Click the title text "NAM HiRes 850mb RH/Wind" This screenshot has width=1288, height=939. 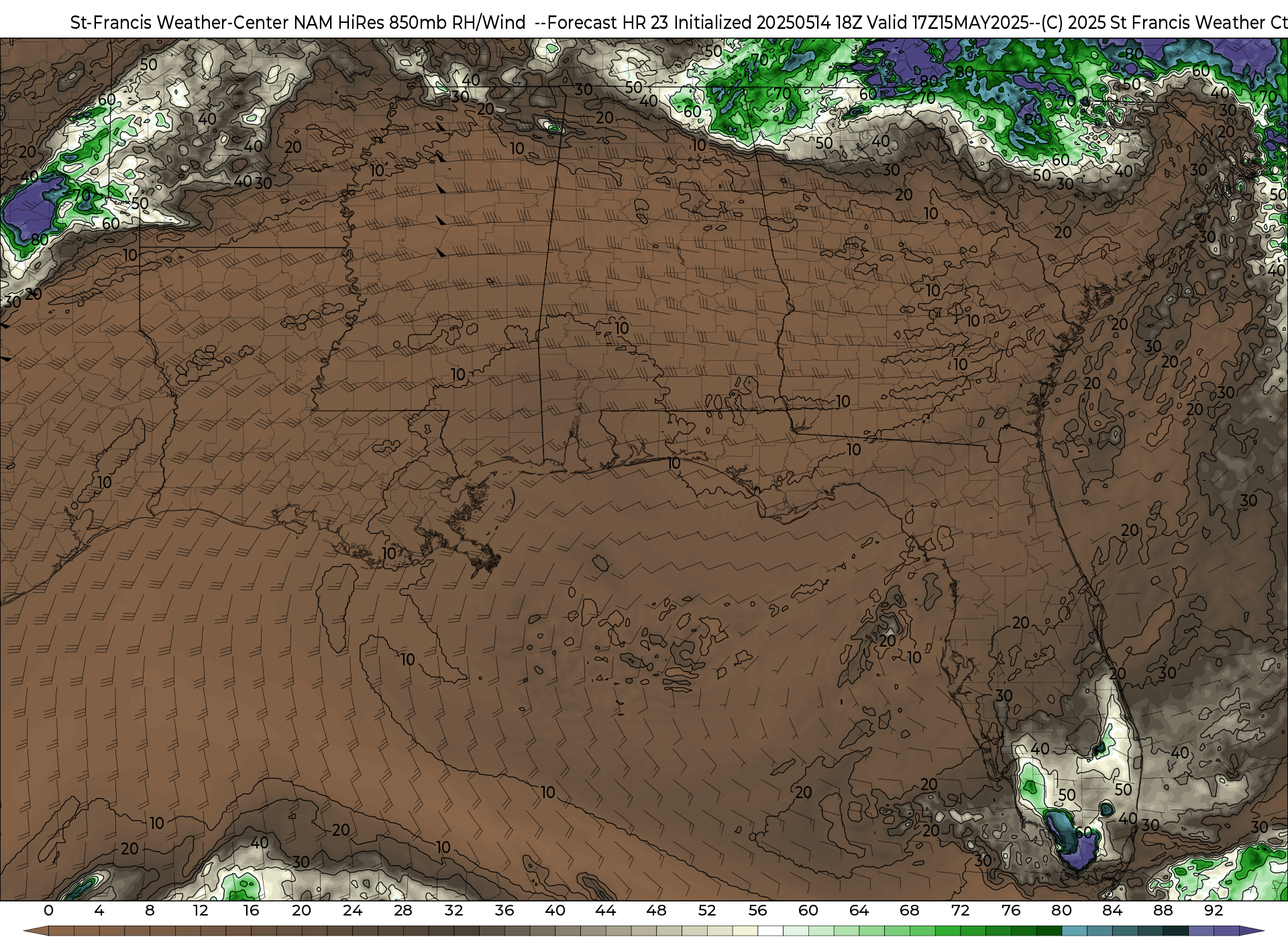coord(409,23)
